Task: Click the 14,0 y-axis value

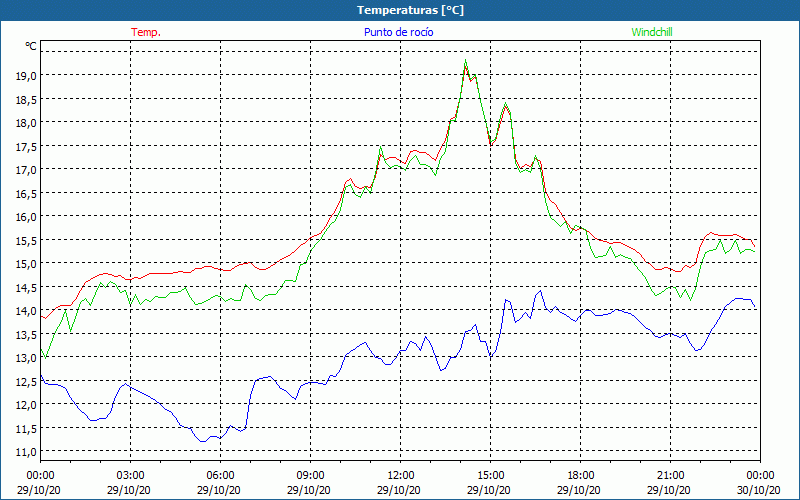Action: tap(26, 310)
